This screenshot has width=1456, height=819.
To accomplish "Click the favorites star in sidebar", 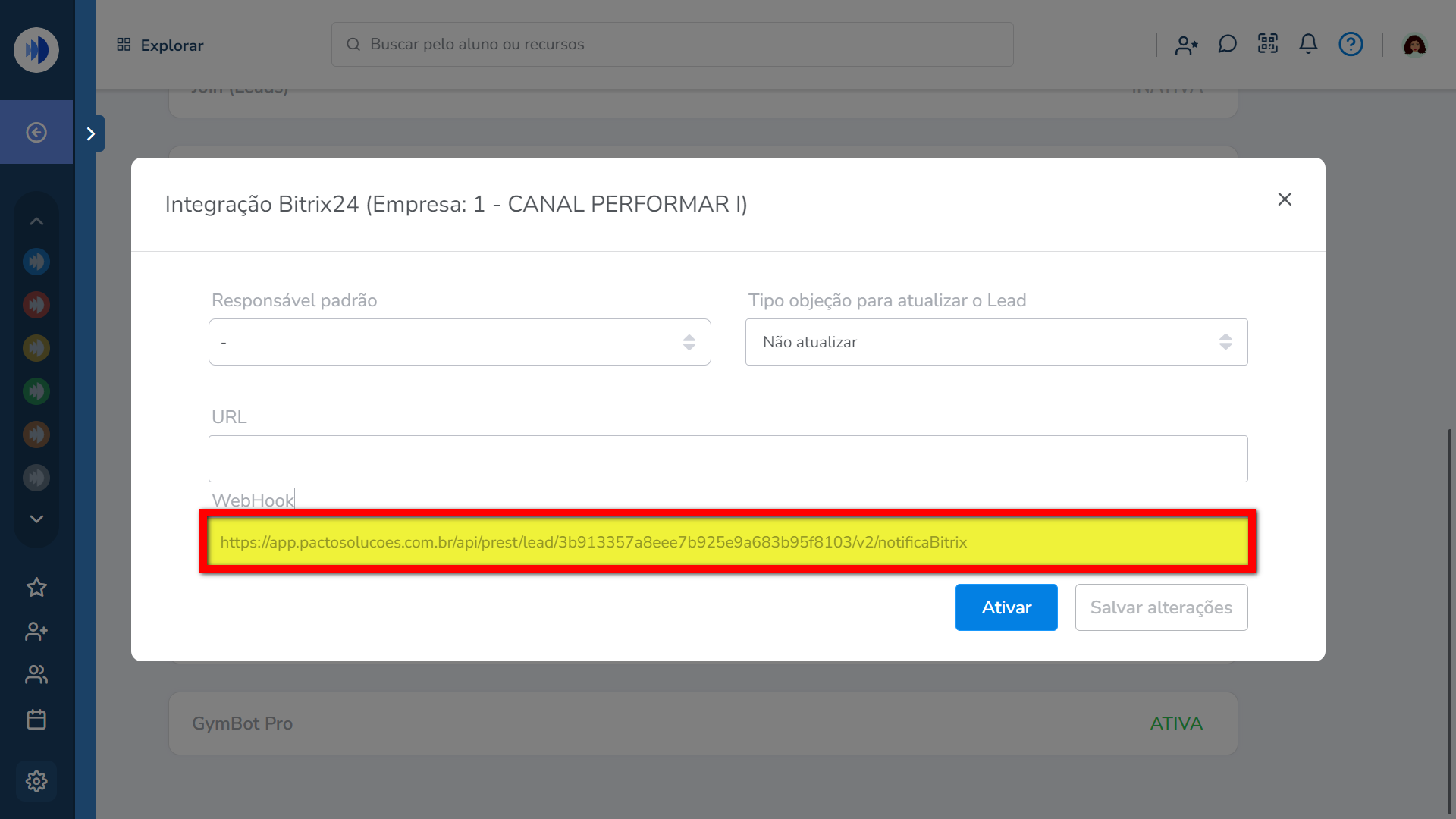I will click(x=36, y=588).
